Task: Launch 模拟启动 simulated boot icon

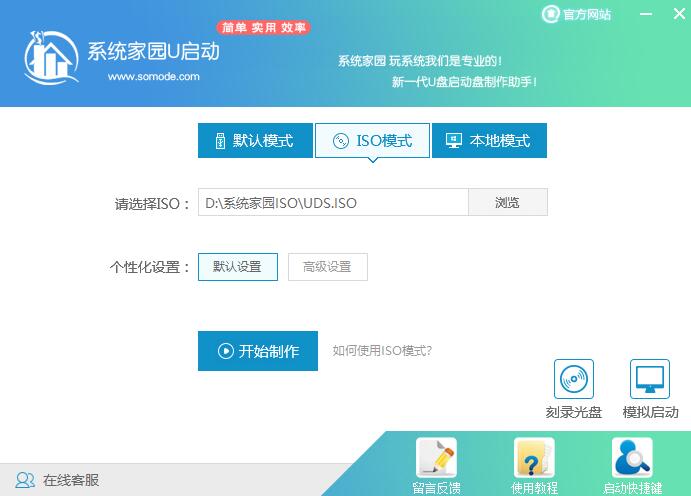Action: pos(650,379)
